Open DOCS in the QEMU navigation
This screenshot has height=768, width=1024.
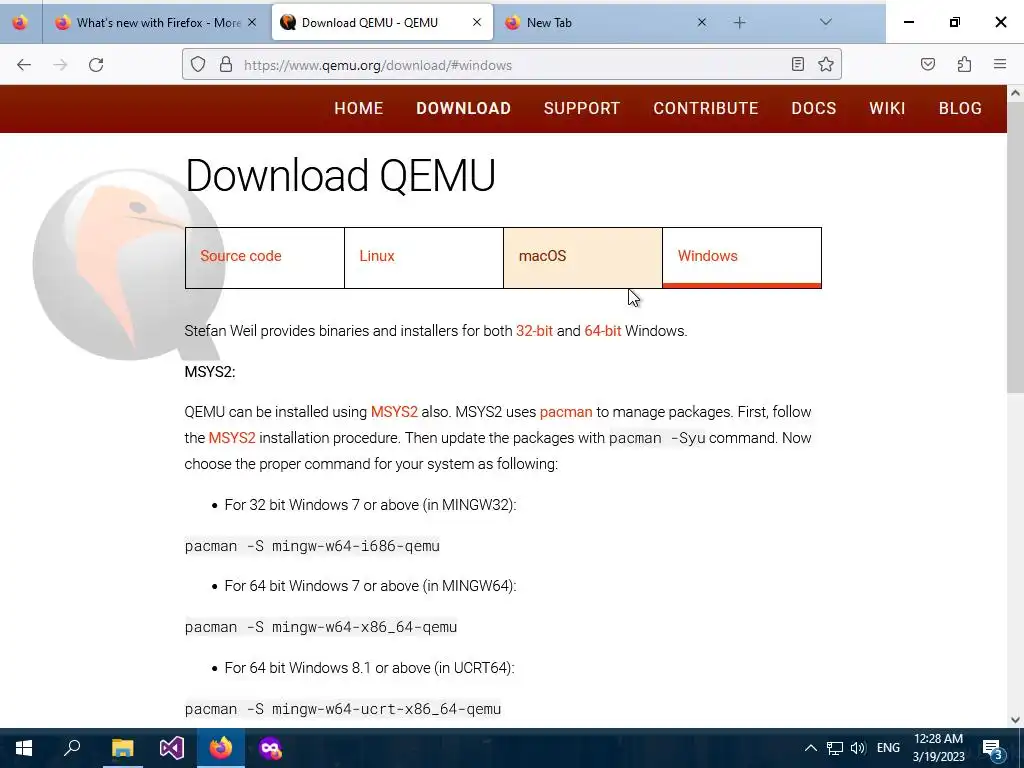click(814, 108)
